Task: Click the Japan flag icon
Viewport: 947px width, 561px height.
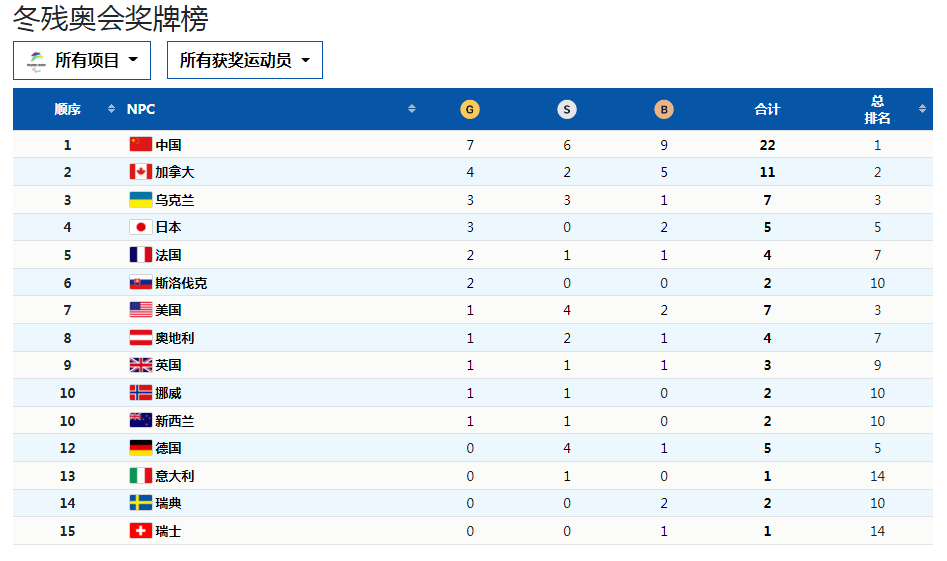Action: (x=140, y=227)
